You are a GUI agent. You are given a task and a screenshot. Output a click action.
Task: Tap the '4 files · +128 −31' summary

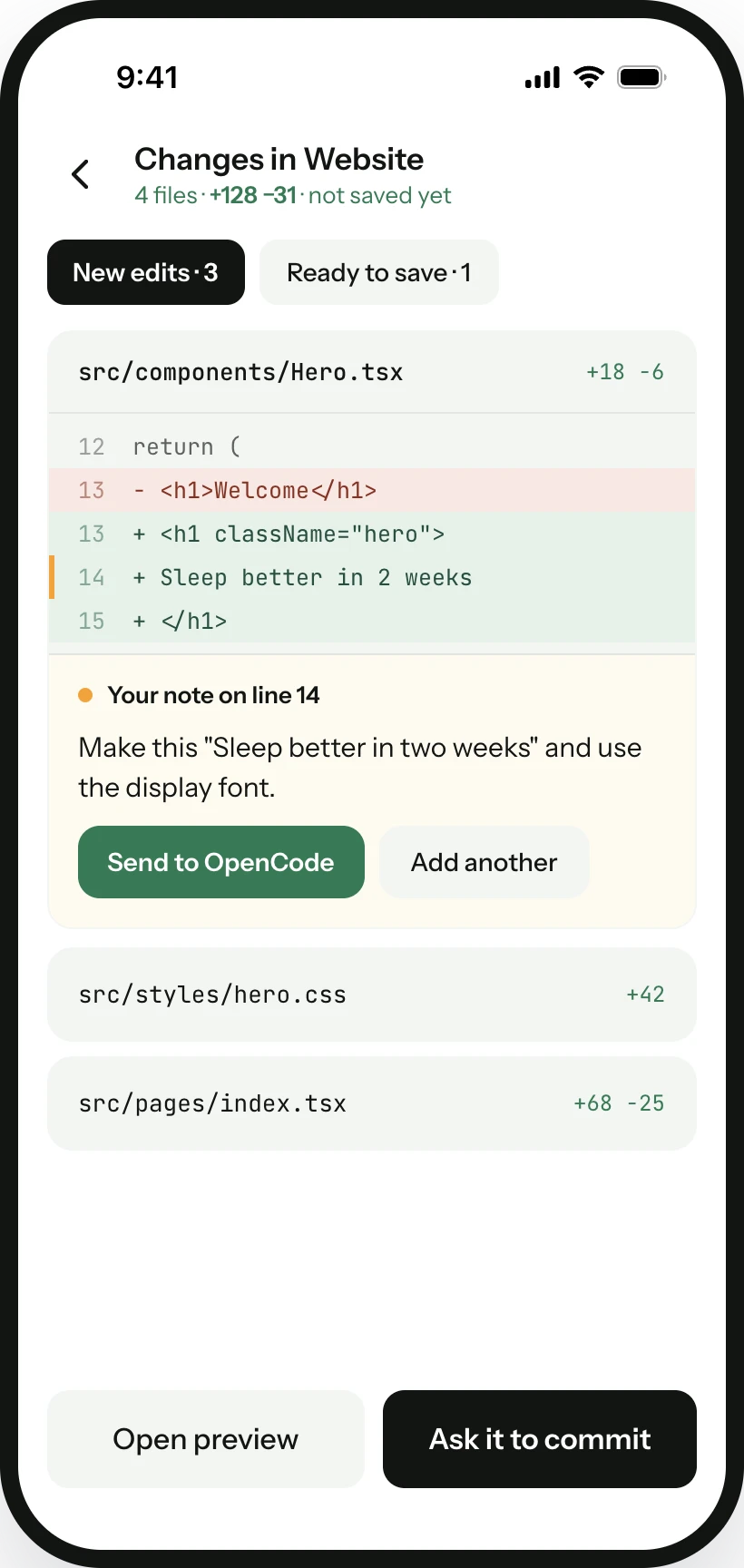pos(216,195)
